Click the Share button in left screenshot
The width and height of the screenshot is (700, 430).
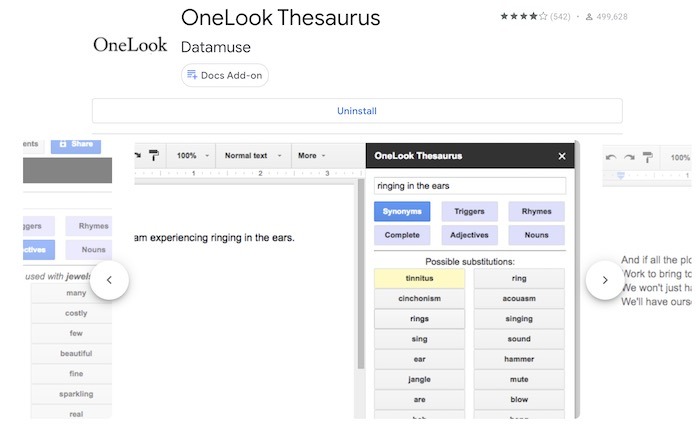pos(76,144)
